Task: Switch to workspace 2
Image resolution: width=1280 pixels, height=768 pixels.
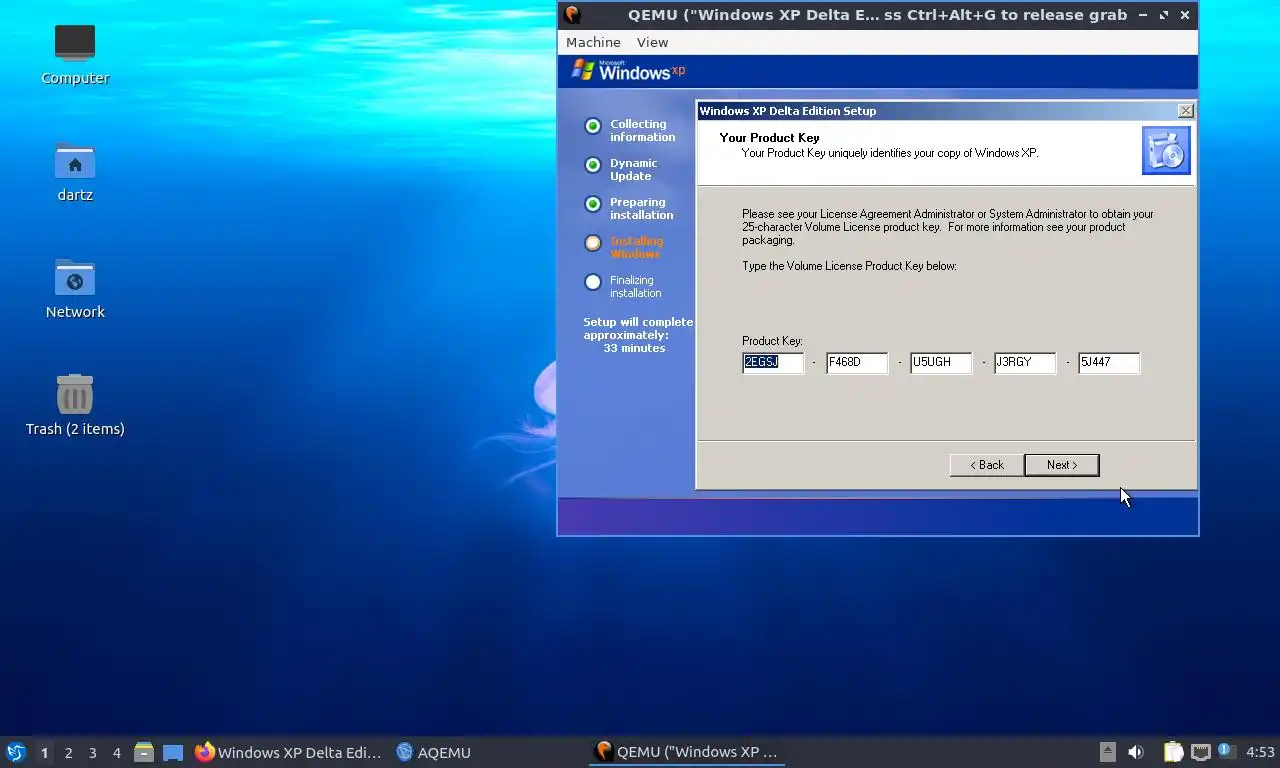Action: [x=68, y=753]
